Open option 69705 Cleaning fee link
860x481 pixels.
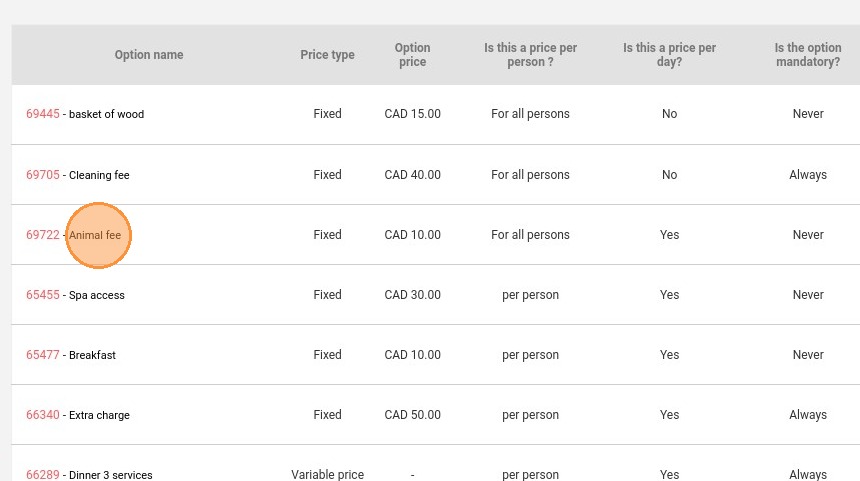42,175
